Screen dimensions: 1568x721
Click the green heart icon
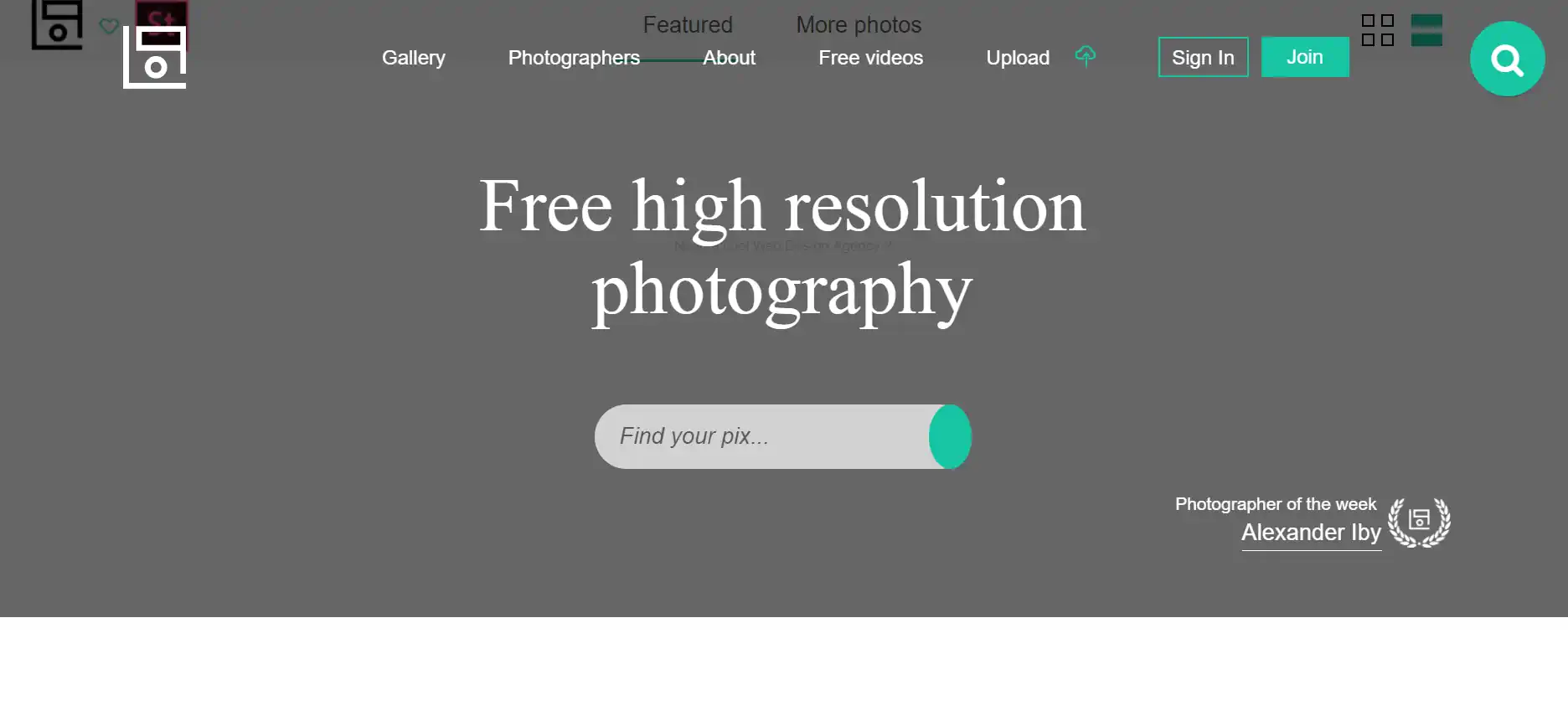(x=109, y=26)
